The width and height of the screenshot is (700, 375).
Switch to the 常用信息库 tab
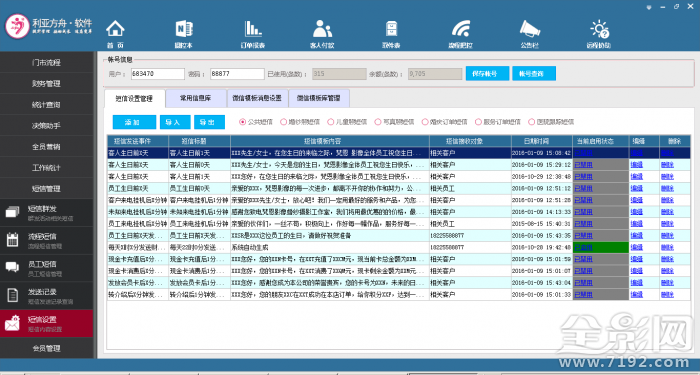tap(196, 98)
